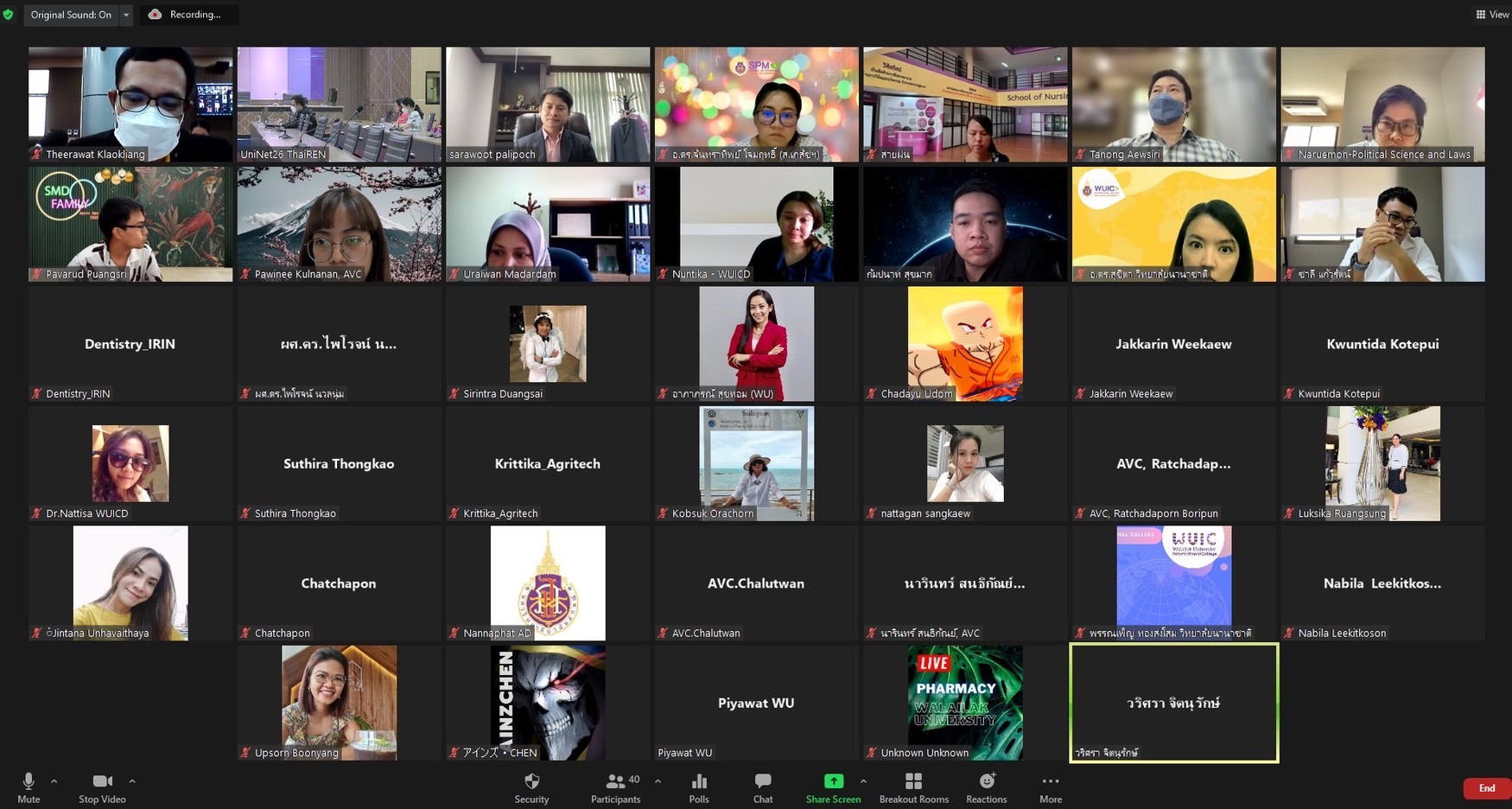Open the Reactions picker
This screenshot has width=1512, height=809.
coord(987,787)
